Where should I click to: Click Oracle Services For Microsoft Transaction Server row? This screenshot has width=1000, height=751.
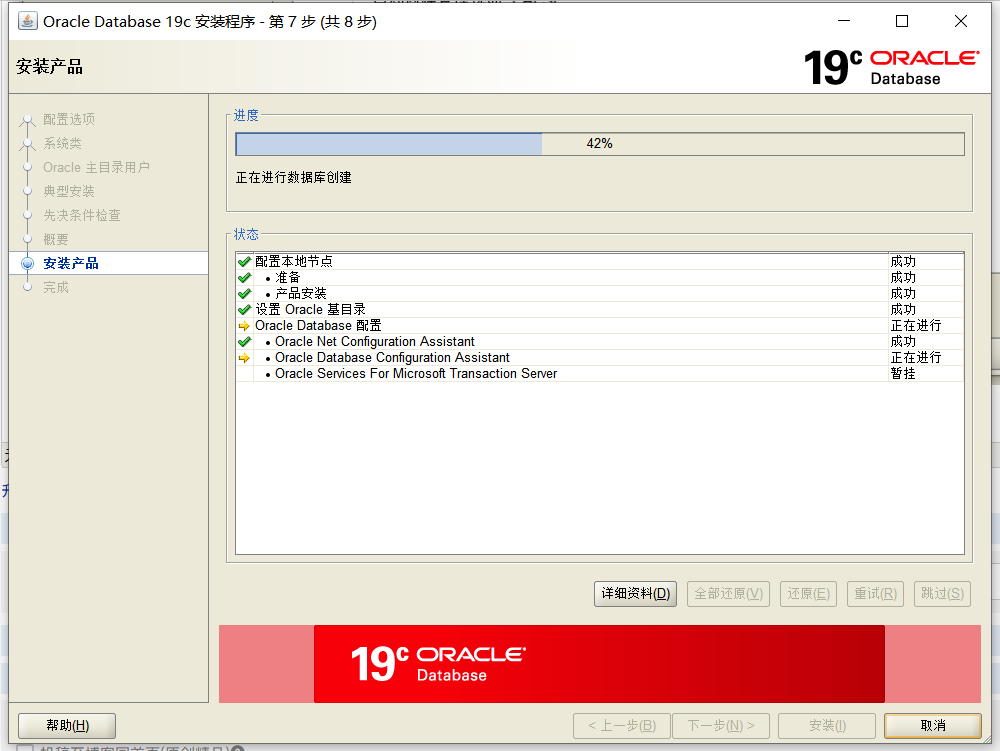point(599,374)
